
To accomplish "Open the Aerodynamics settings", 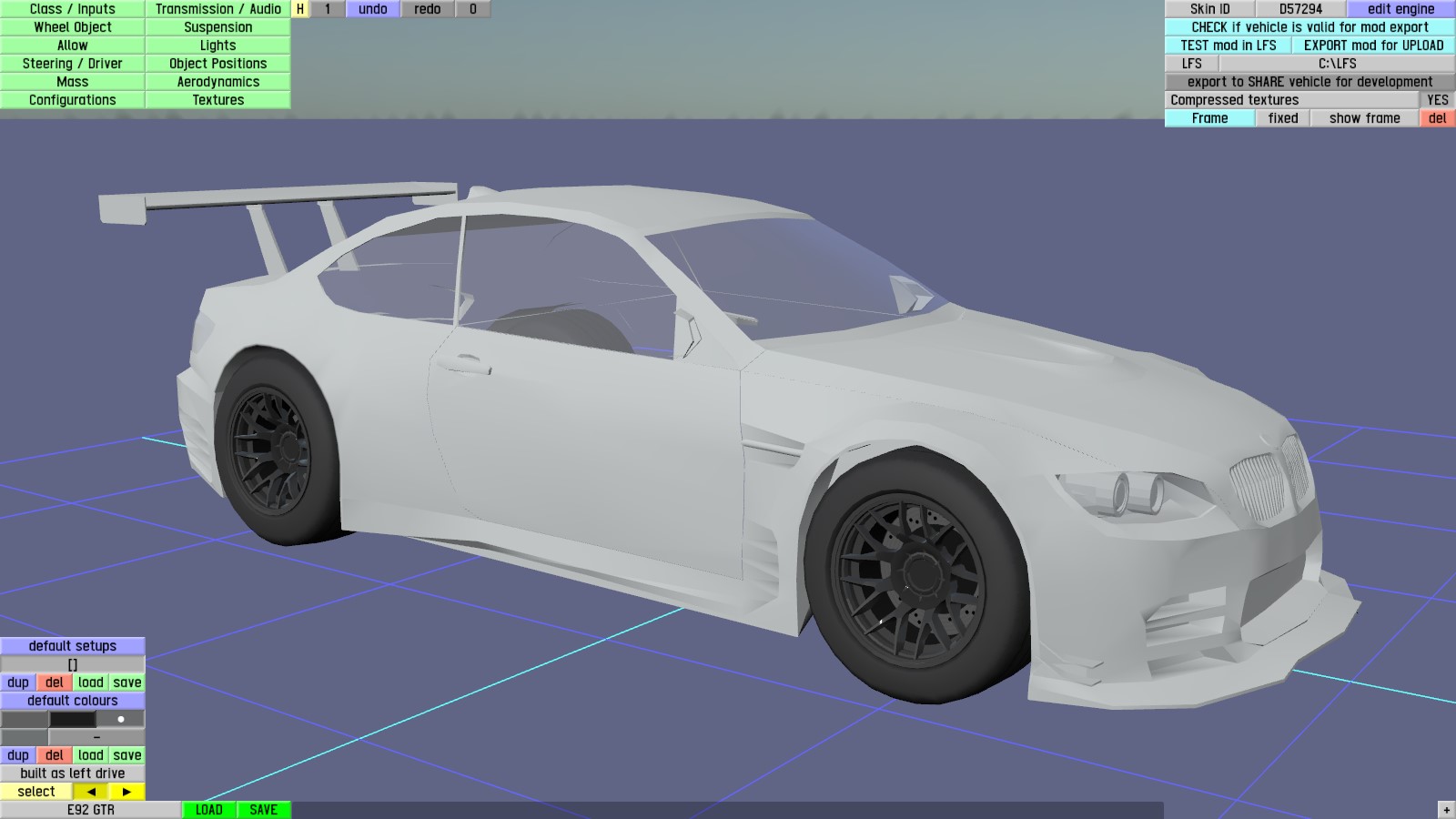I will [x=218, y=82].
